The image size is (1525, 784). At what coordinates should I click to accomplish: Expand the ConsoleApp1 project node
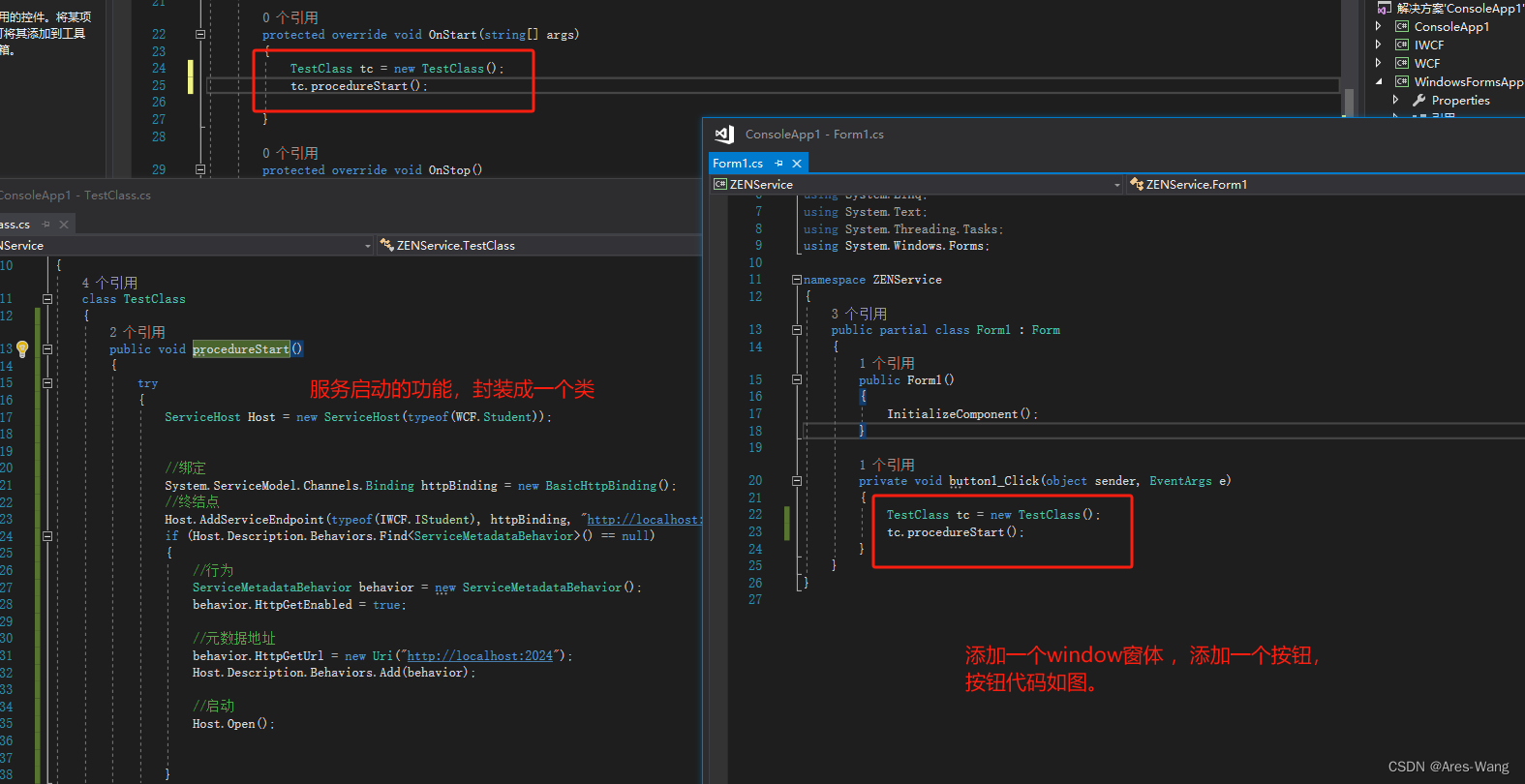click(1379, 26)
